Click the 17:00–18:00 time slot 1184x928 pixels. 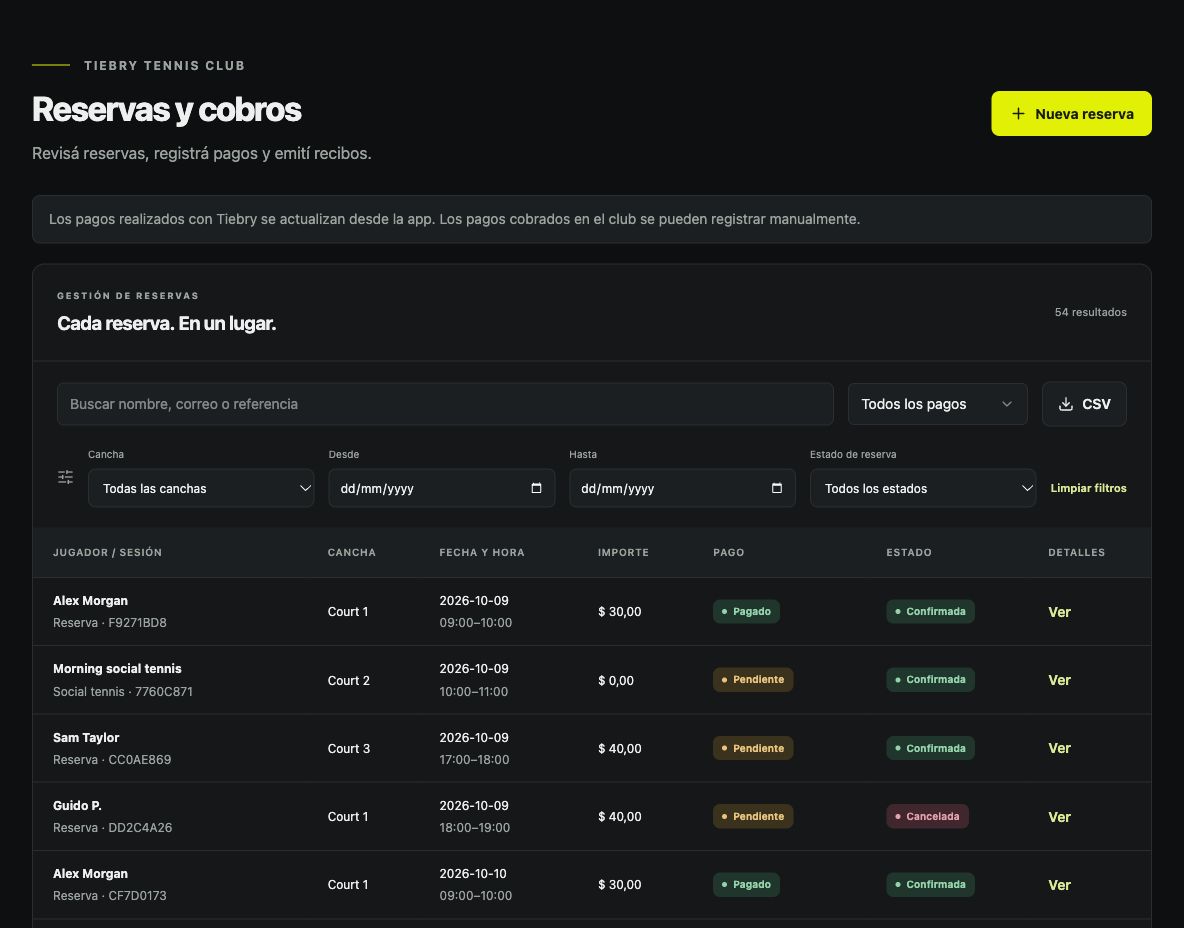click(x=474, y=760)
